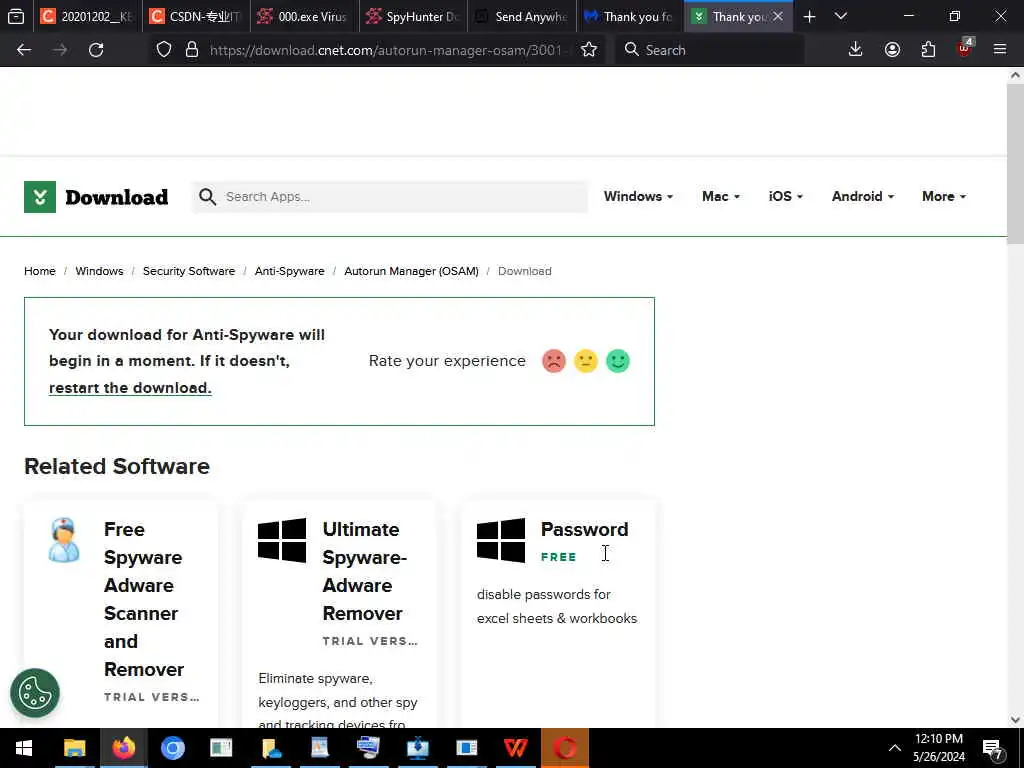Screen dimensions: 1024x768
Task: Open the Anti-Spyware breadcrumb
Action: click(289, 271)
